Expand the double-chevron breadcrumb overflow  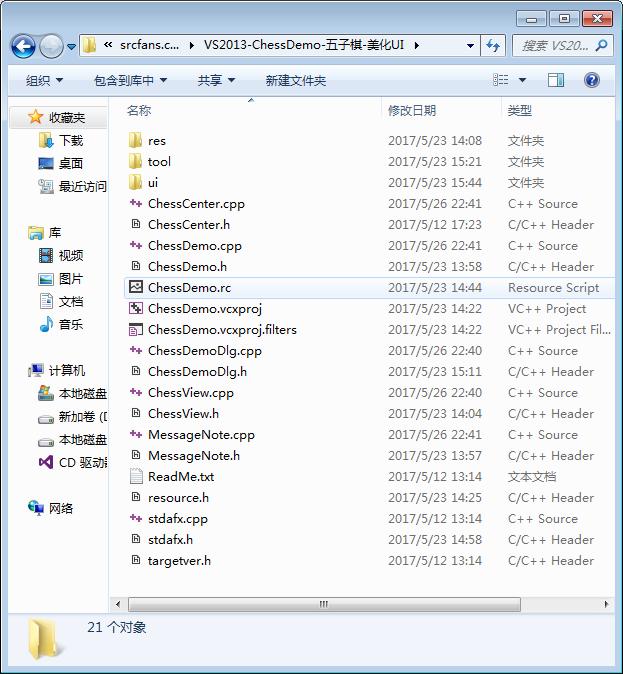[x=108, y=44]
